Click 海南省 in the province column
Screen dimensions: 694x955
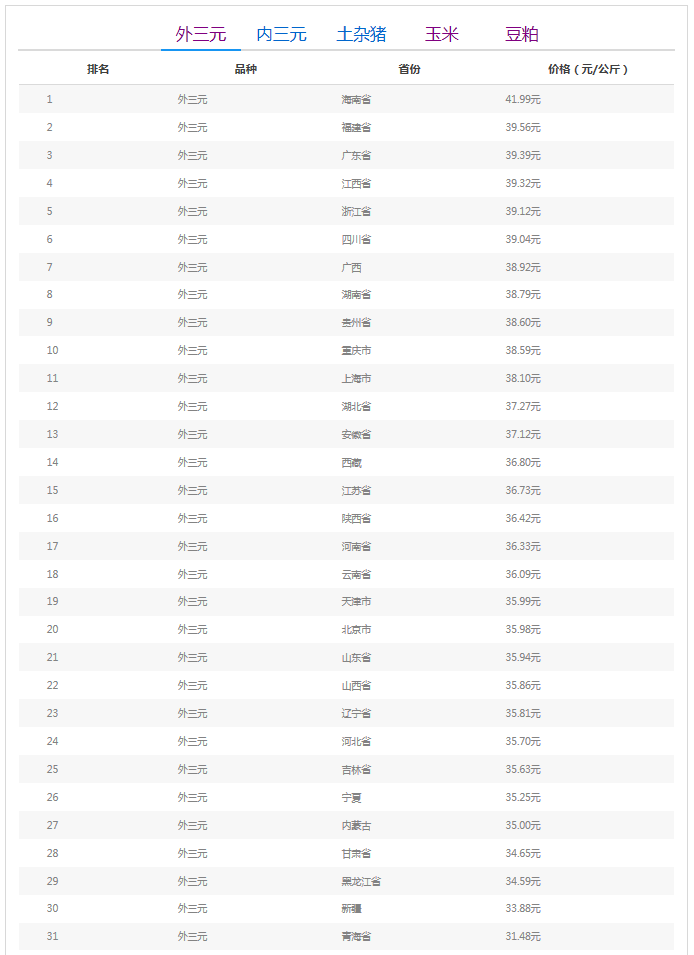[x=356, y=100]
